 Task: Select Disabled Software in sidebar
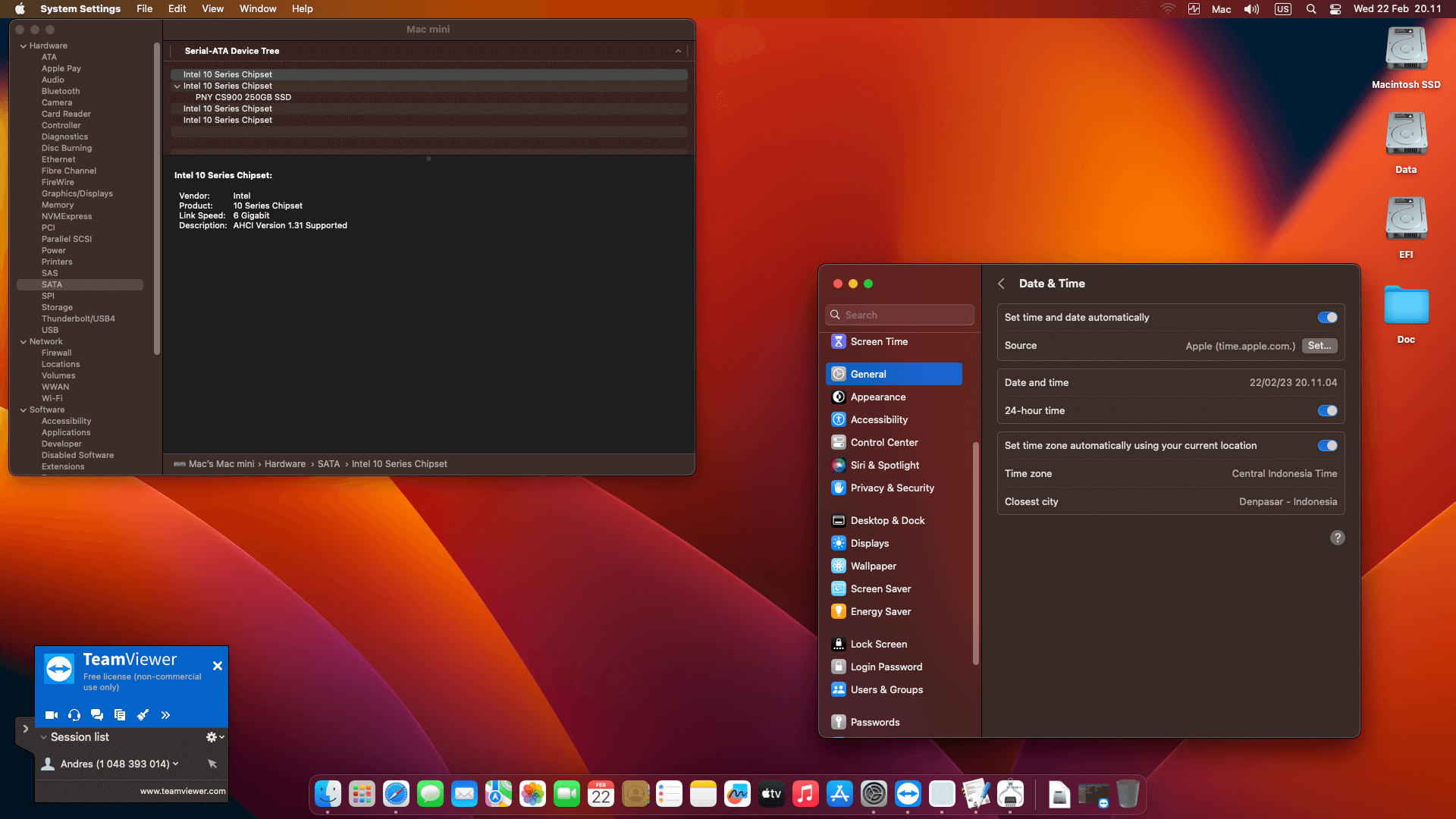77,456
